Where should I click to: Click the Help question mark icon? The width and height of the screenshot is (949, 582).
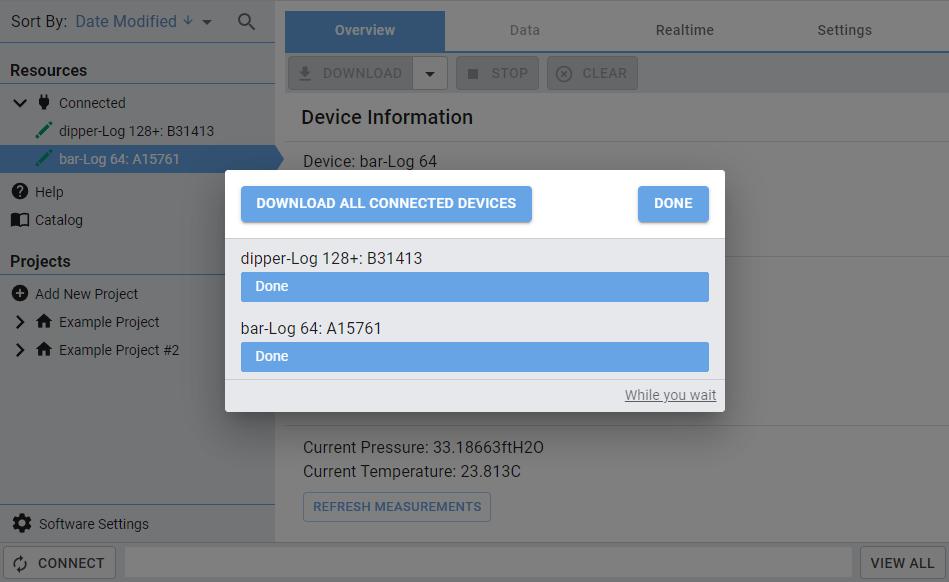pos(20,191)
